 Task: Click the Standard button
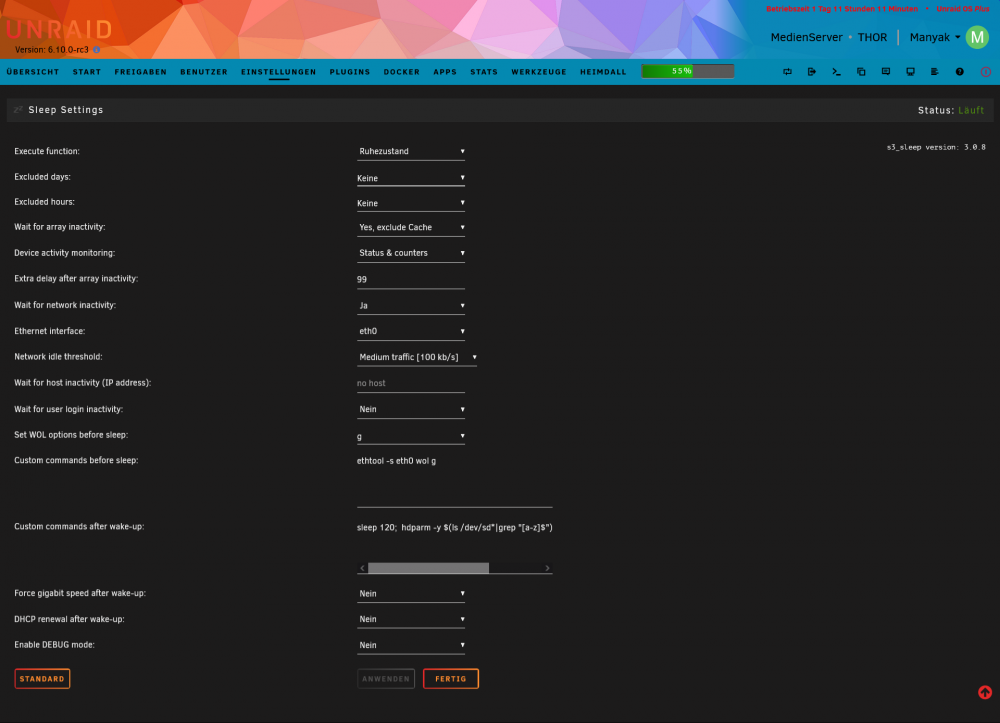click(x=42, y=679)
